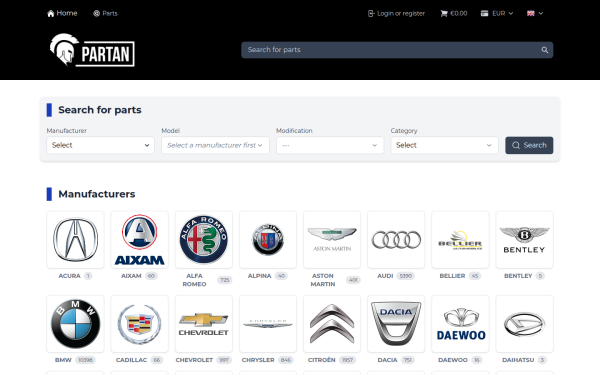Screen dimensions: 600x375
Task: Focus the Search for parts field
Action: [397, 50]
